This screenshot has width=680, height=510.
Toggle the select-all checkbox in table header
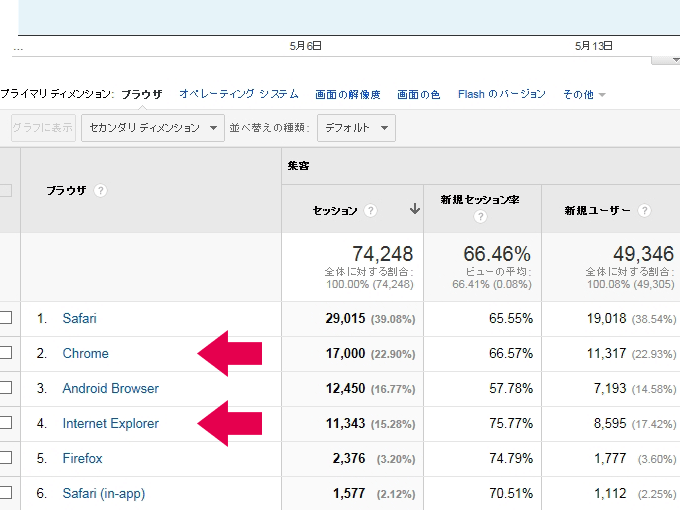5,190
